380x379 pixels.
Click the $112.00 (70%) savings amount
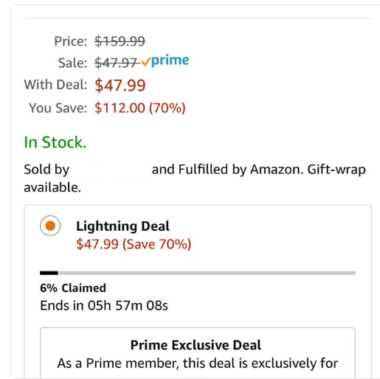tap(140, 108)
